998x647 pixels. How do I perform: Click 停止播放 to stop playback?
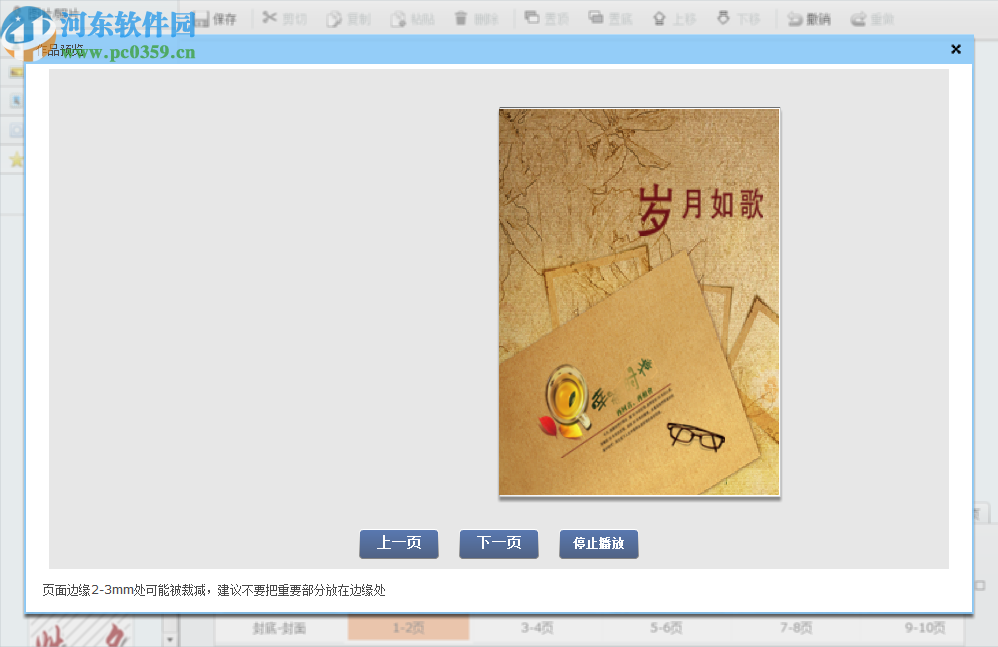point(598,544)
